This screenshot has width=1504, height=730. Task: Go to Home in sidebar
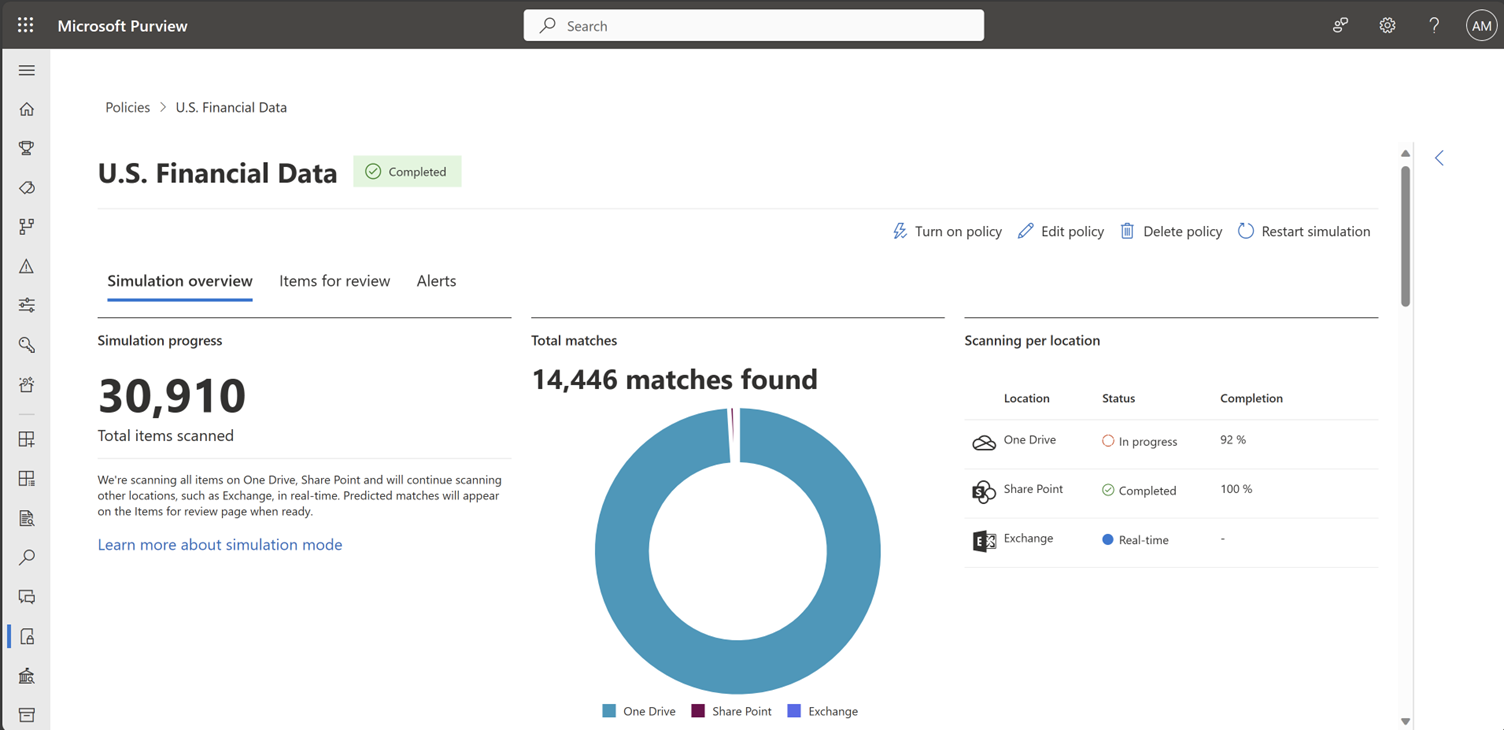click(27, 109)
